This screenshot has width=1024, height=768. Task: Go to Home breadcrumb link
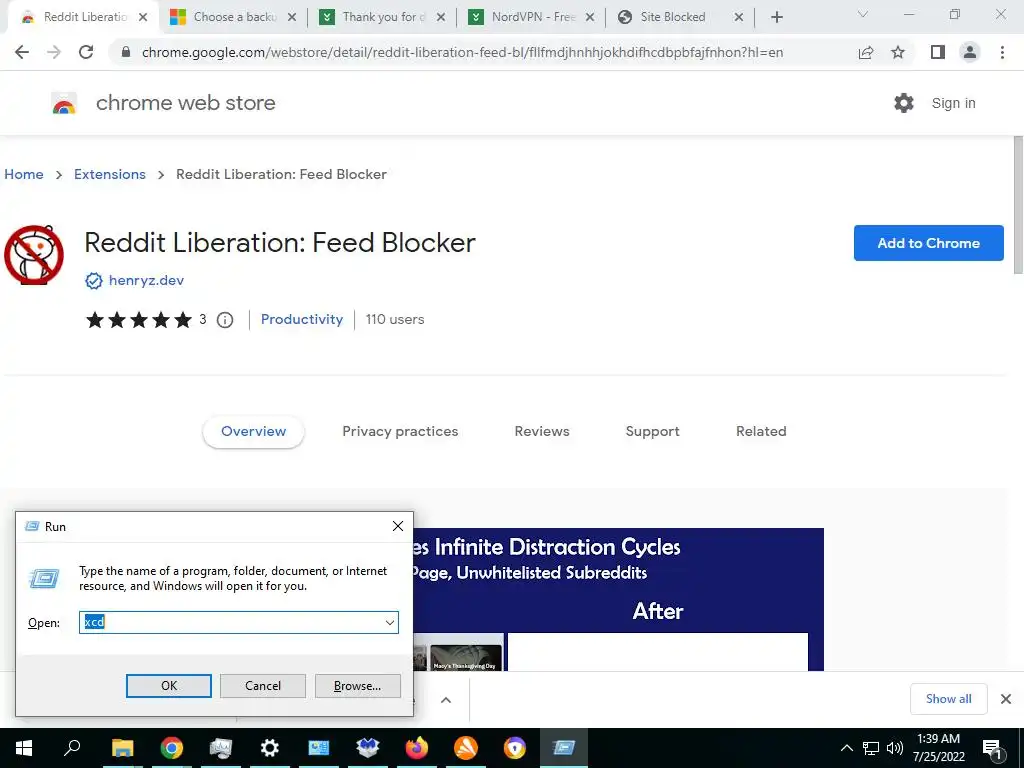tap(24, 174)
